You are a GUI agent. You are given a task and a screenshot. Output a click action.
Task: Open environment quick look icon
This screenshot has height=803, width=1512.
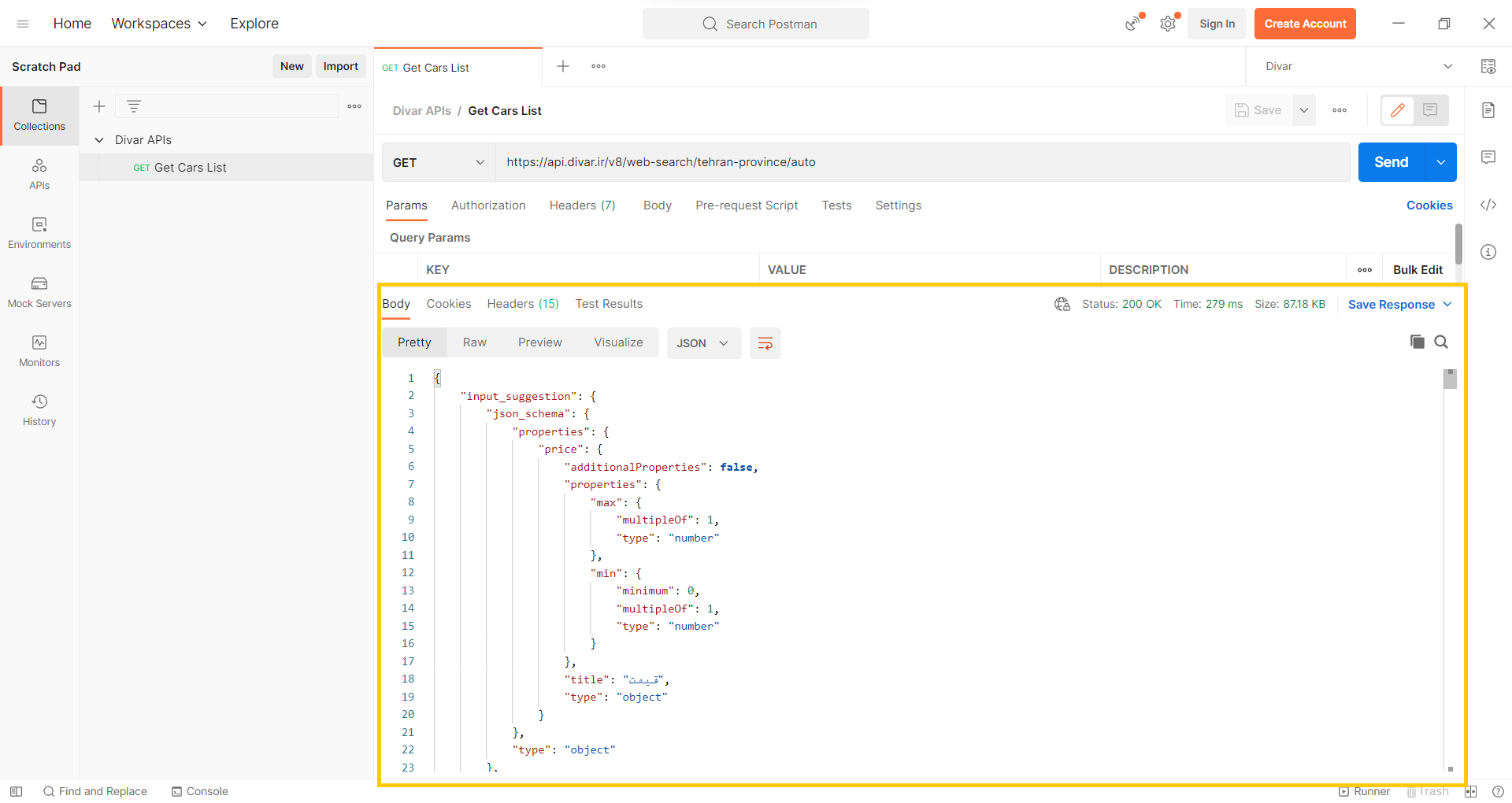click(x=1488, y=66)
